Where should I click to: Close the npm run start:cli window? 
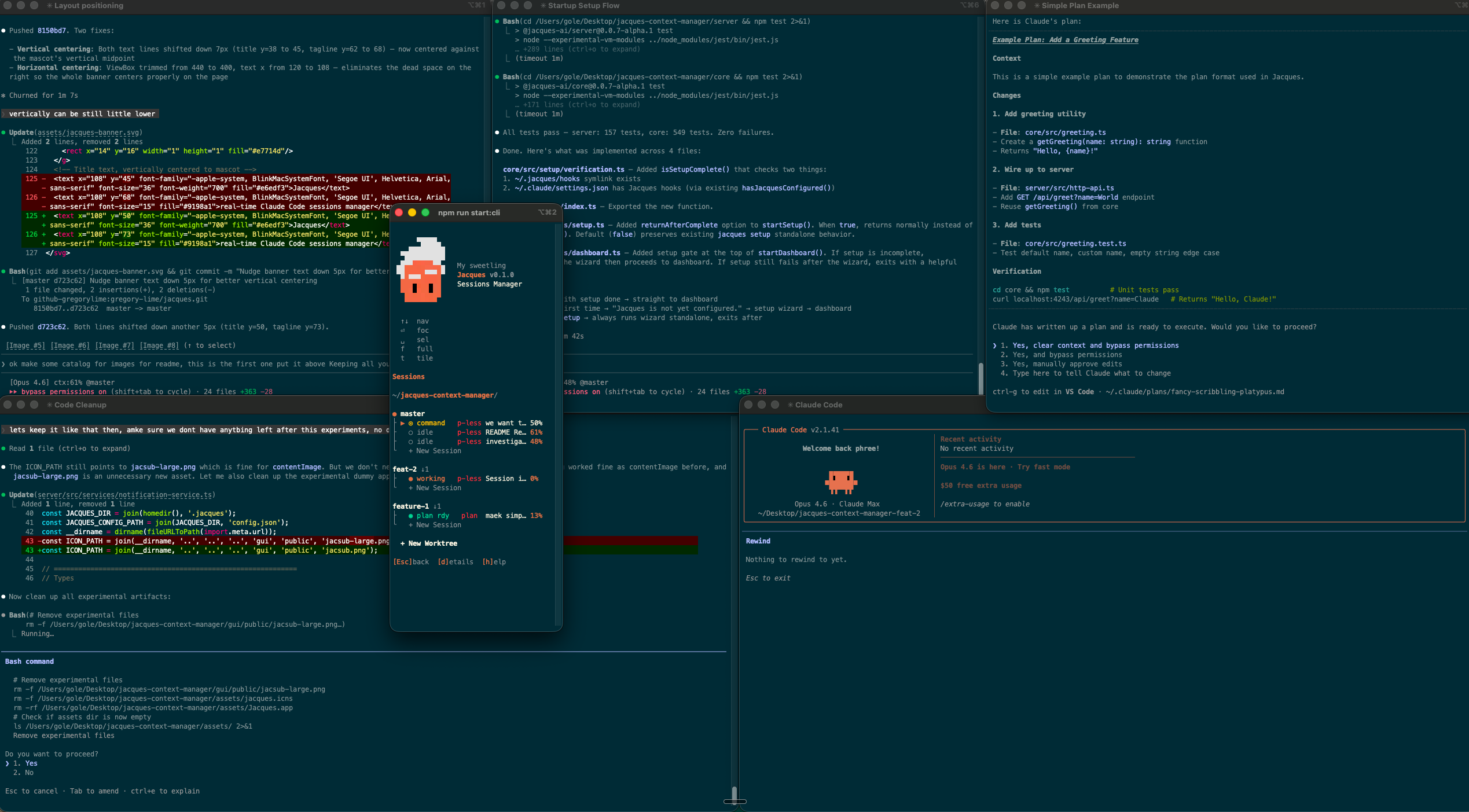[399, 212]
